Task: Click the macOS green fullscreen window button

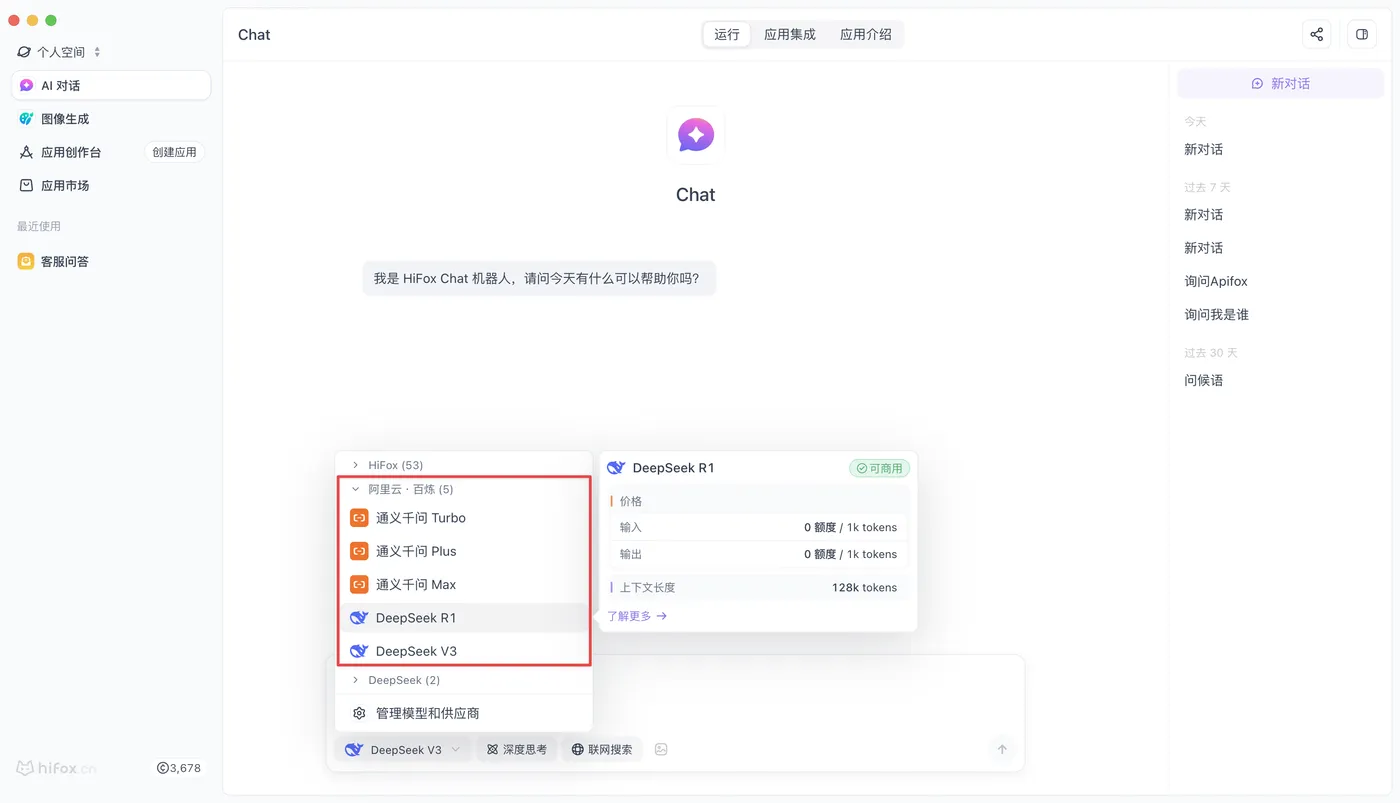Action: coord(51,20)
